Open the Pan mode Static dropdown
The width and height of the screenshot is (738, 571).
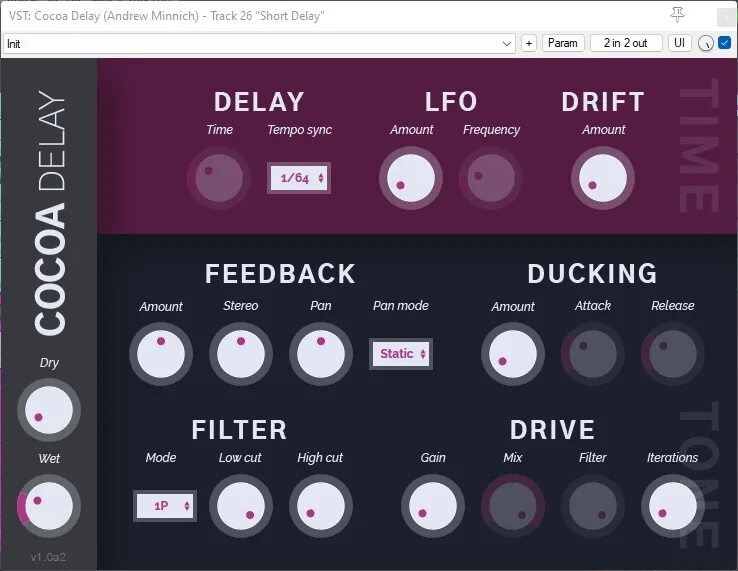tap(401, 354)
